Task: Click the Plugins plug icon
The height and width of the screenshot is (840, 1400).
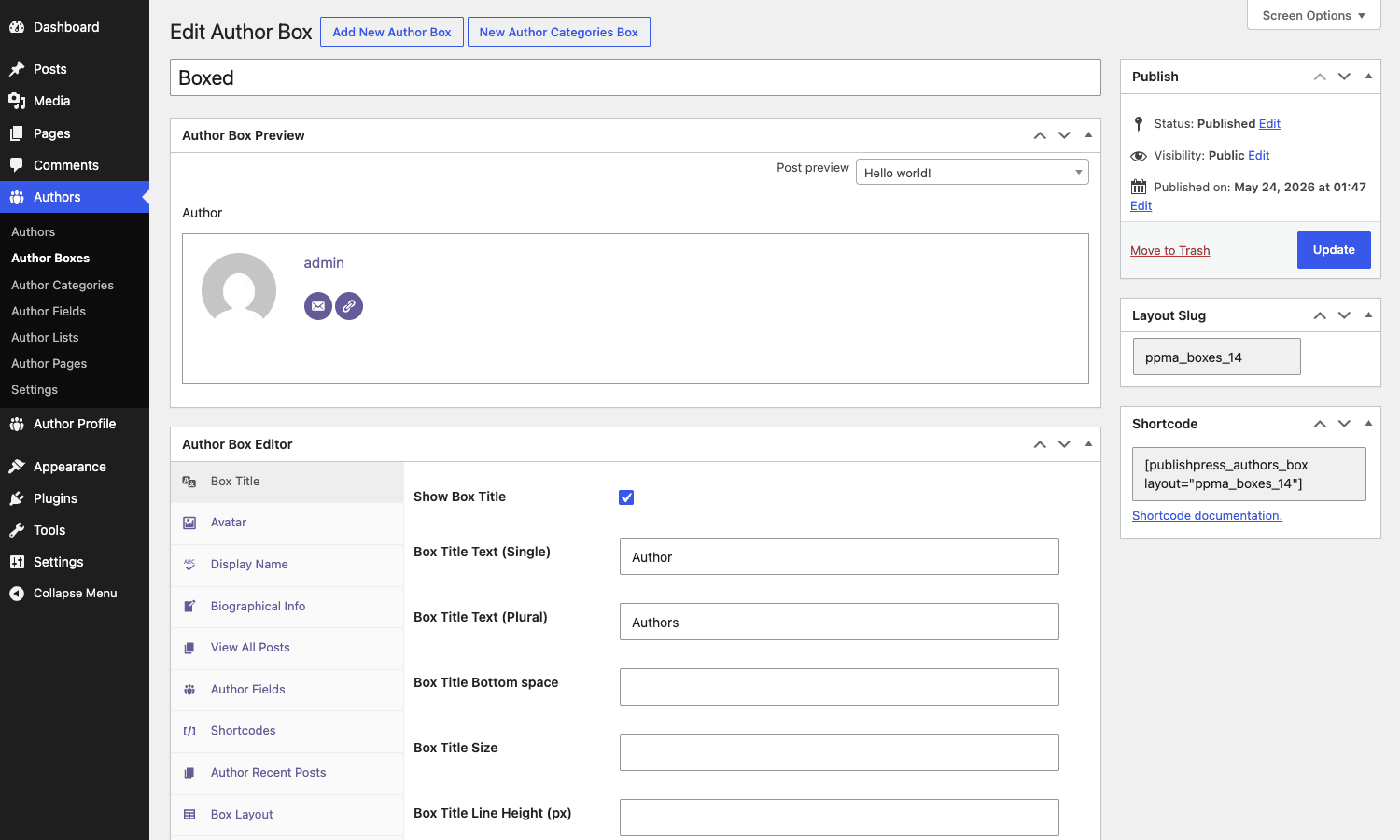Action: pyautogui.click(x=17, y=498)
